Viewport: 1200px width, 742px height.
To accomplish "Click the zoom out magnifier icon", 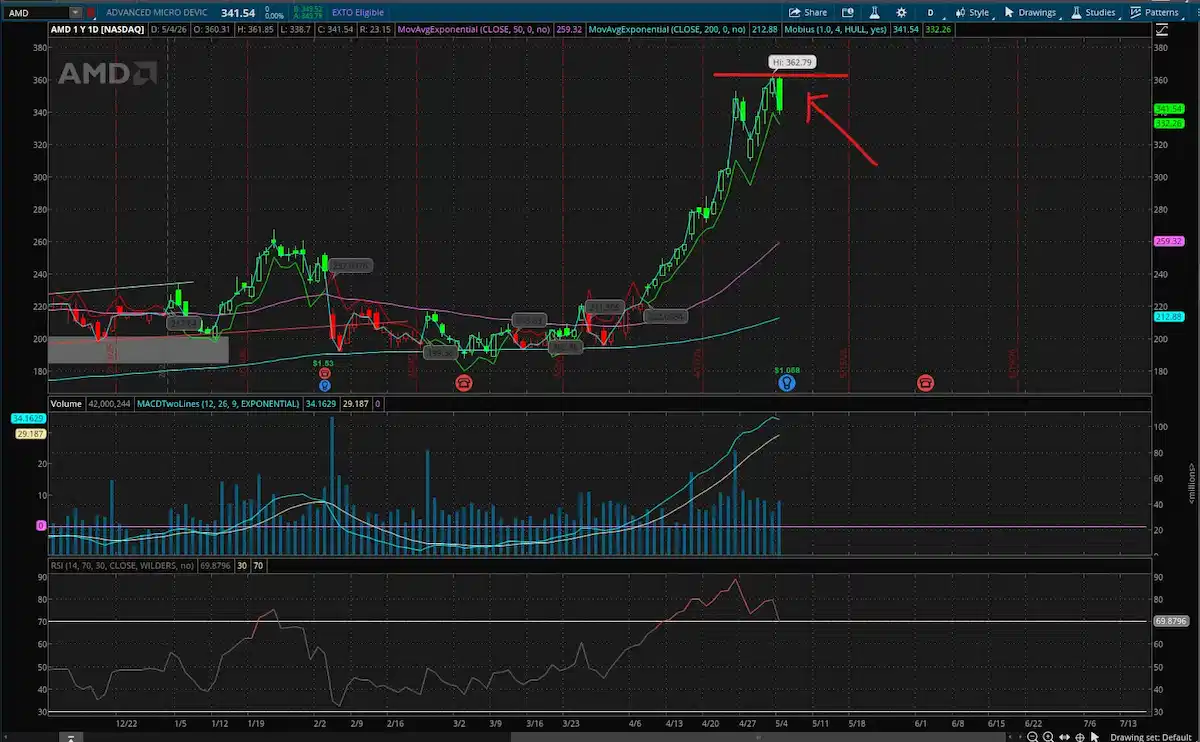I will coord(1033,736).
